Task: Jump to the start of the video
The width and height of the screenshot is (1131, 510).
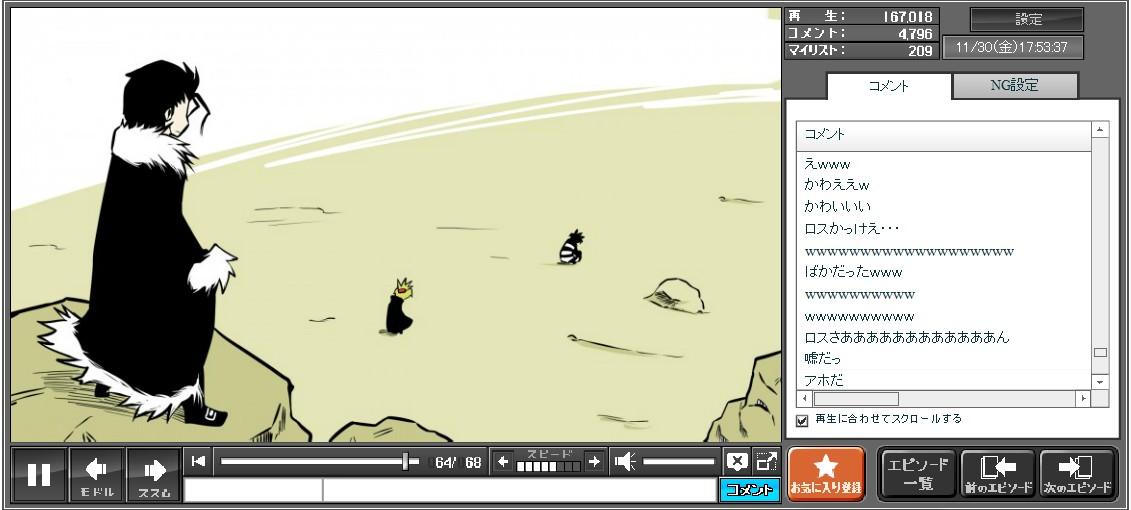Action: point(199,461)
